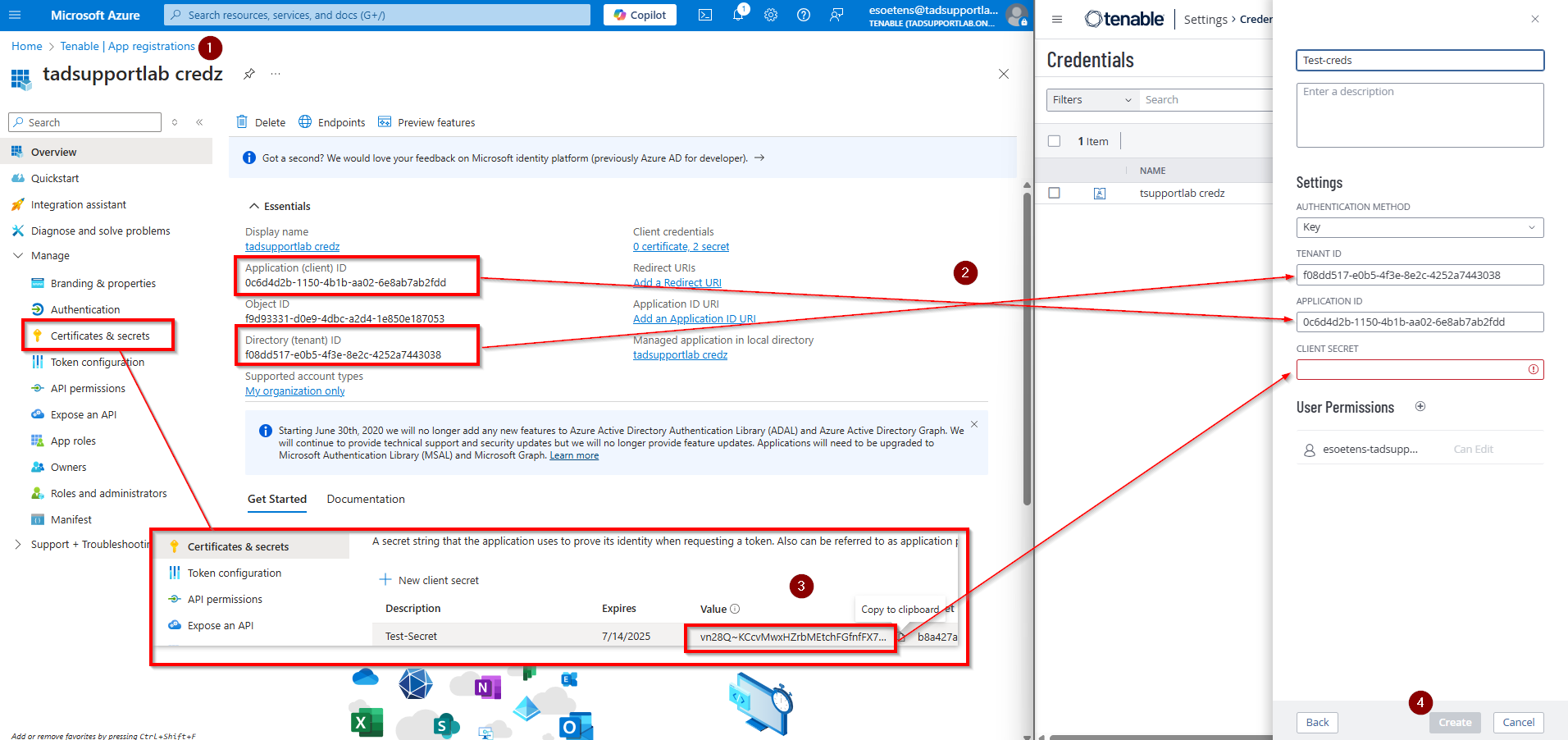1568x740 pixels.
Task: Pin tadsupportlab credz to favorites
Action: coord(249,74)
